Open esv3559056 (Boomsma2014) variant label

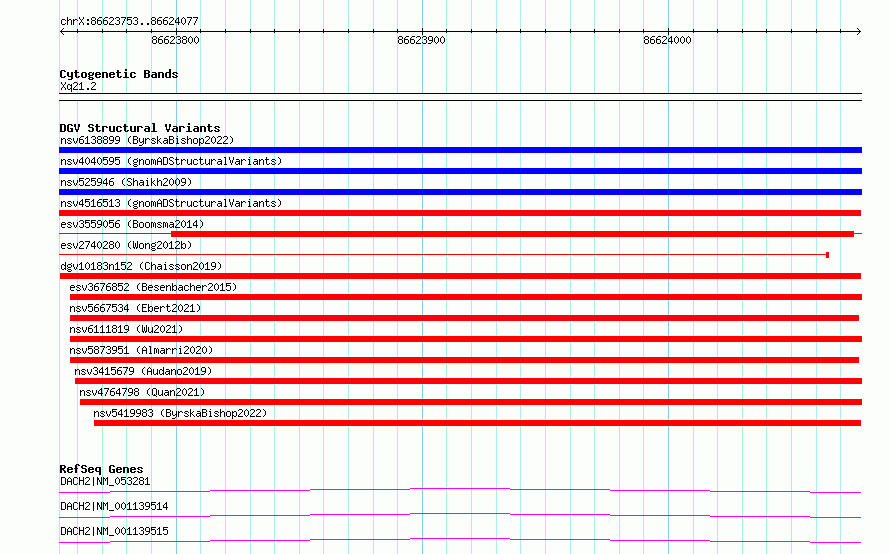point(132,224)
